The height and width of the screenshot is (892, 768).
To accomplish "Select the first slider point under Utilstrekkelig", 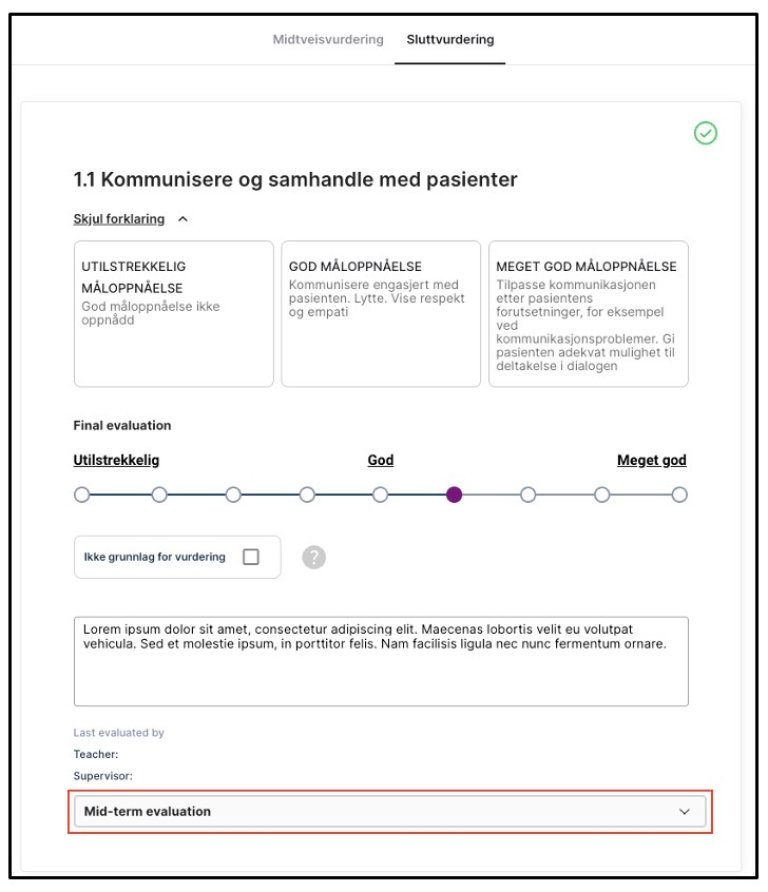I will click(82, 494).
